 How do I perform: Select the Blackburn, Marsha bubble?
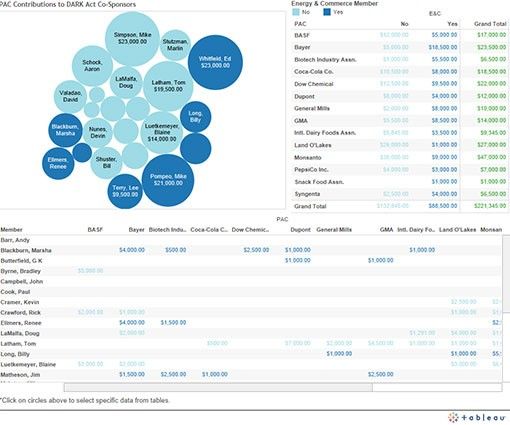65,130
